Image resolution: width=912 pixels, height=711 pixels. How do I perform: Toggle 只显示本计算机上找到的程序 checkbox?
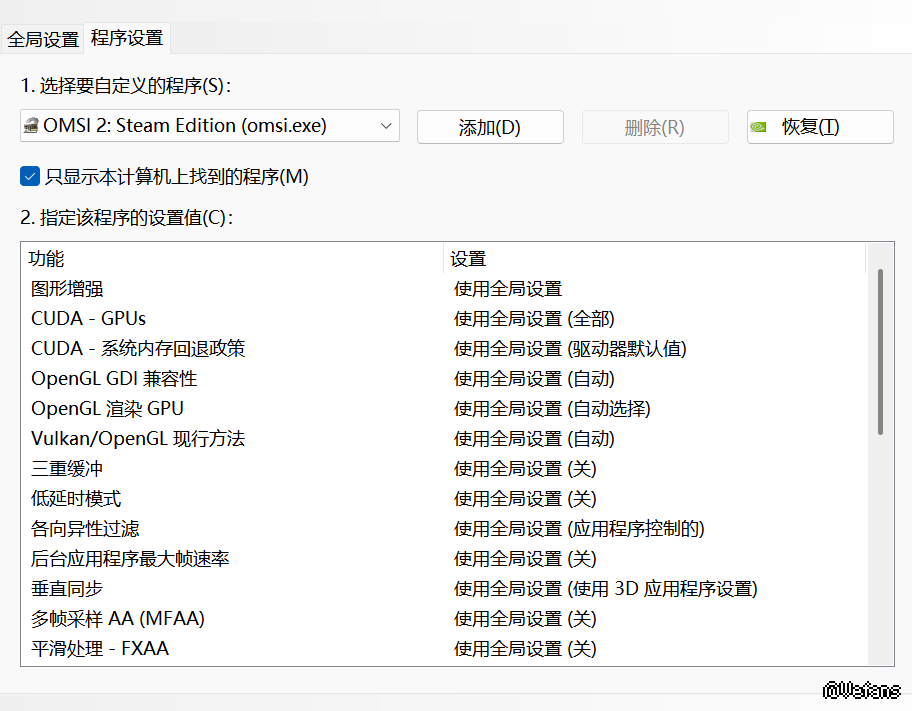pos(29,177)
